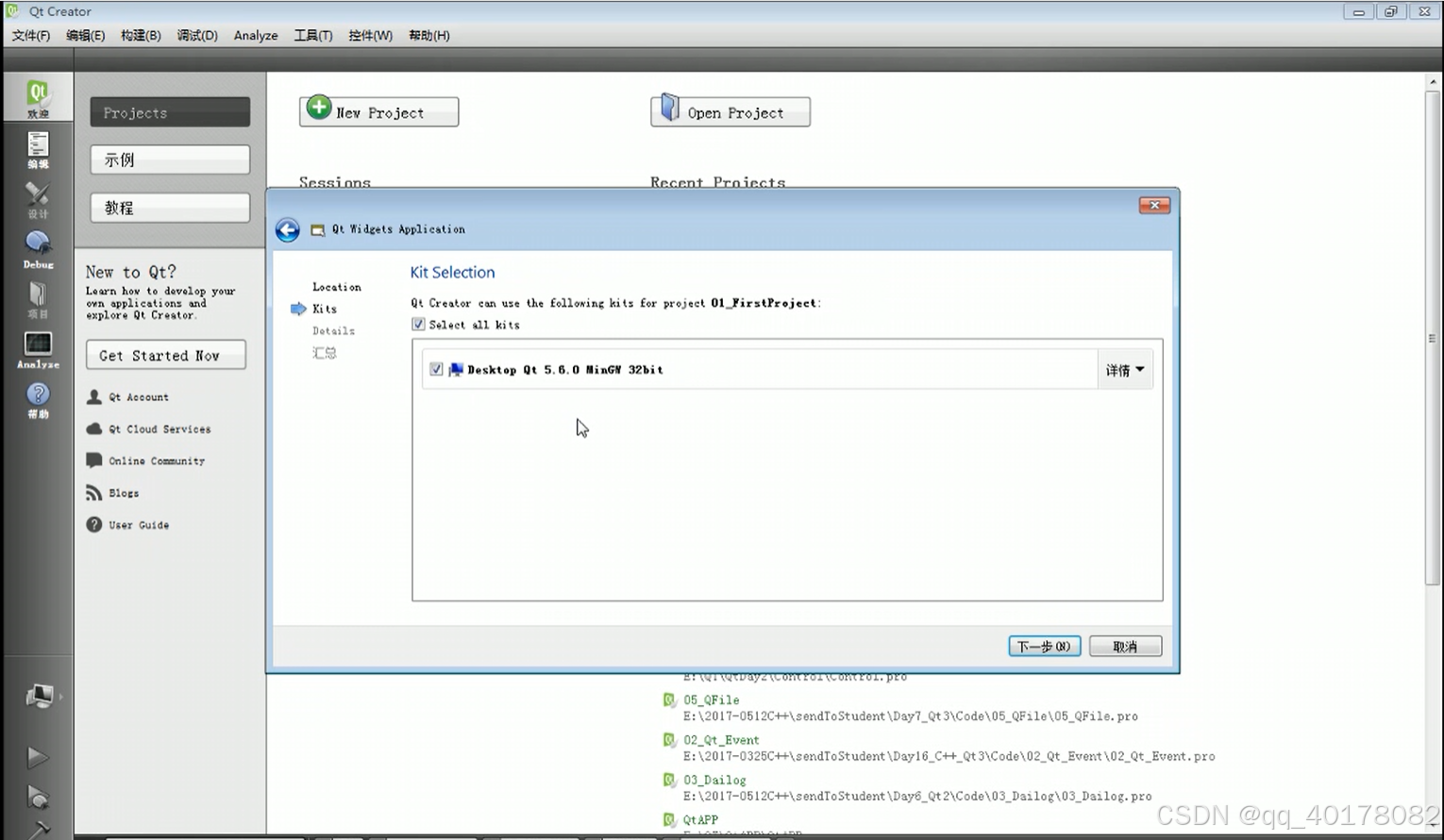Click the Qt Cloud Services cloud icon
The image size is (1444, 840).
[94, 428]
